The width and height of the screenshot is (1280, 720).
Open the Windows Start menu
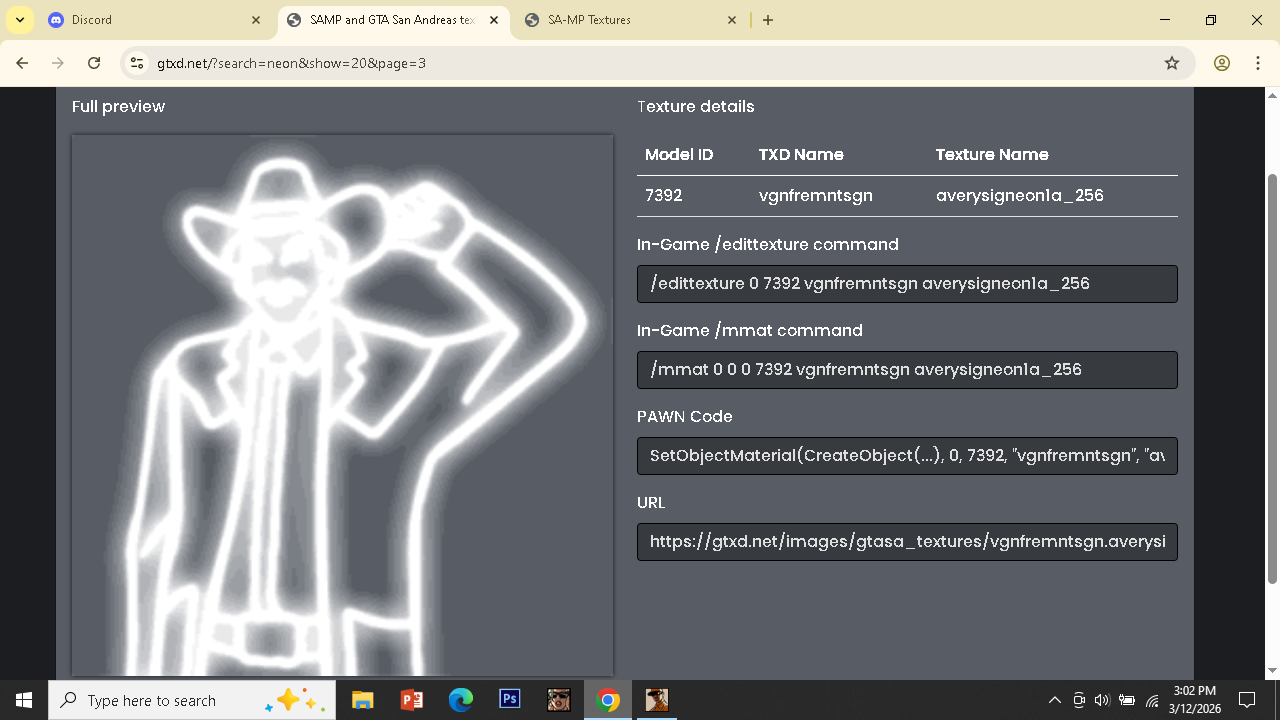pos(24,700)
